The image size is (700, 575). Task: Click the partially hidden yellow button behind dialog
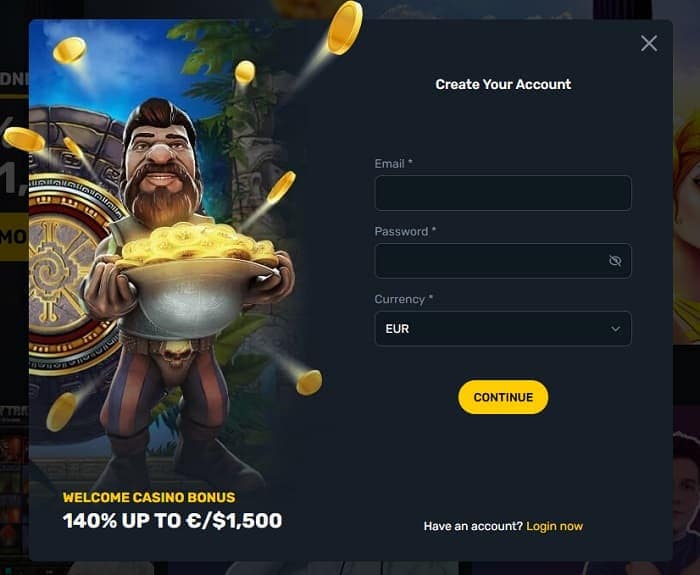click(14, 237)
